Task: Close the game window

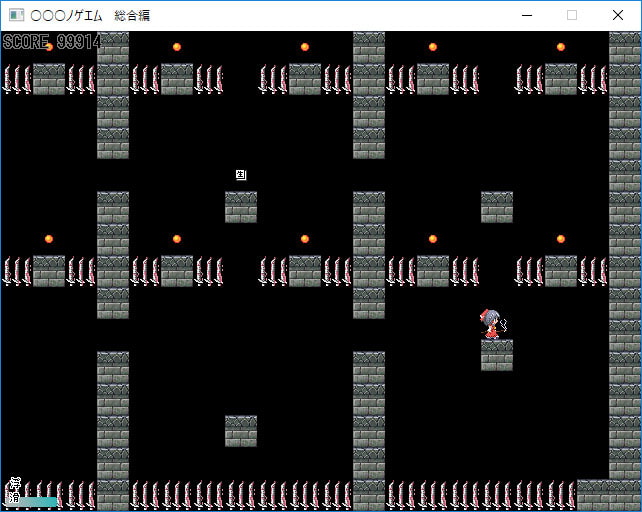Action: click(x=618, y=15)
